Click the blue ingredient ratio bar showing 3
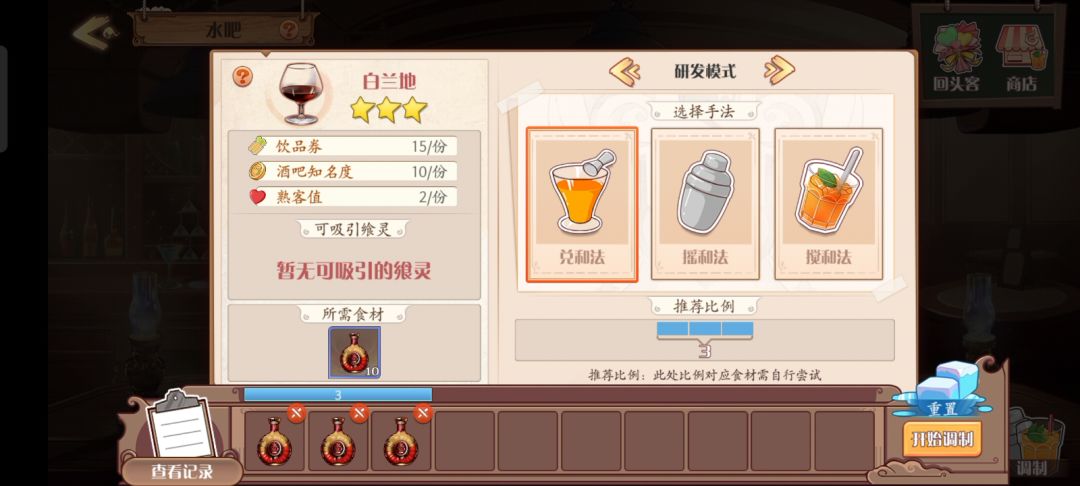This screenshot has width=1080, height=486. click(338, 394)
